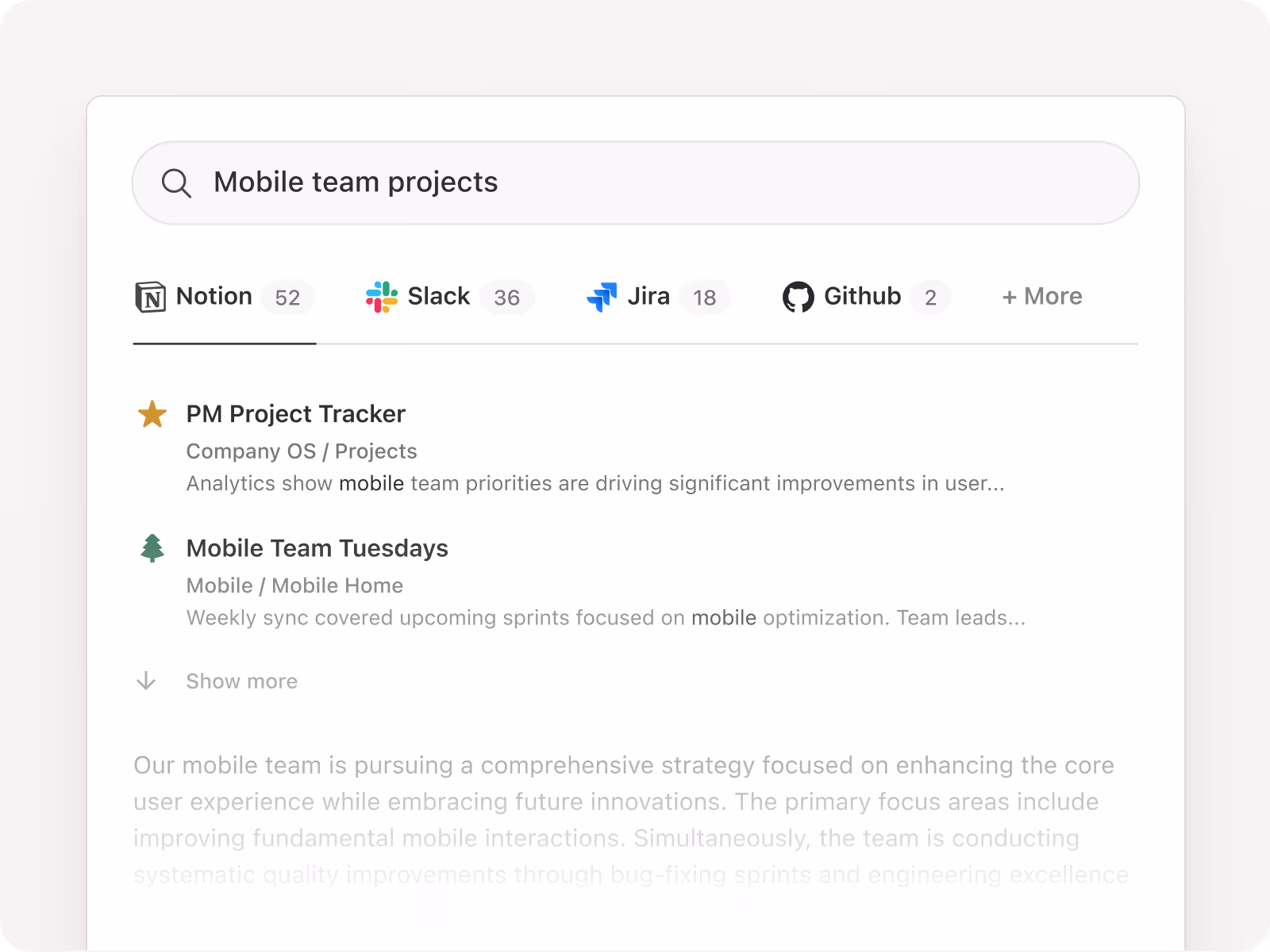Click the Mobile / Mobile Home breadcrumb
This screenshot has width=1270, height=952.
pos(294,585)
